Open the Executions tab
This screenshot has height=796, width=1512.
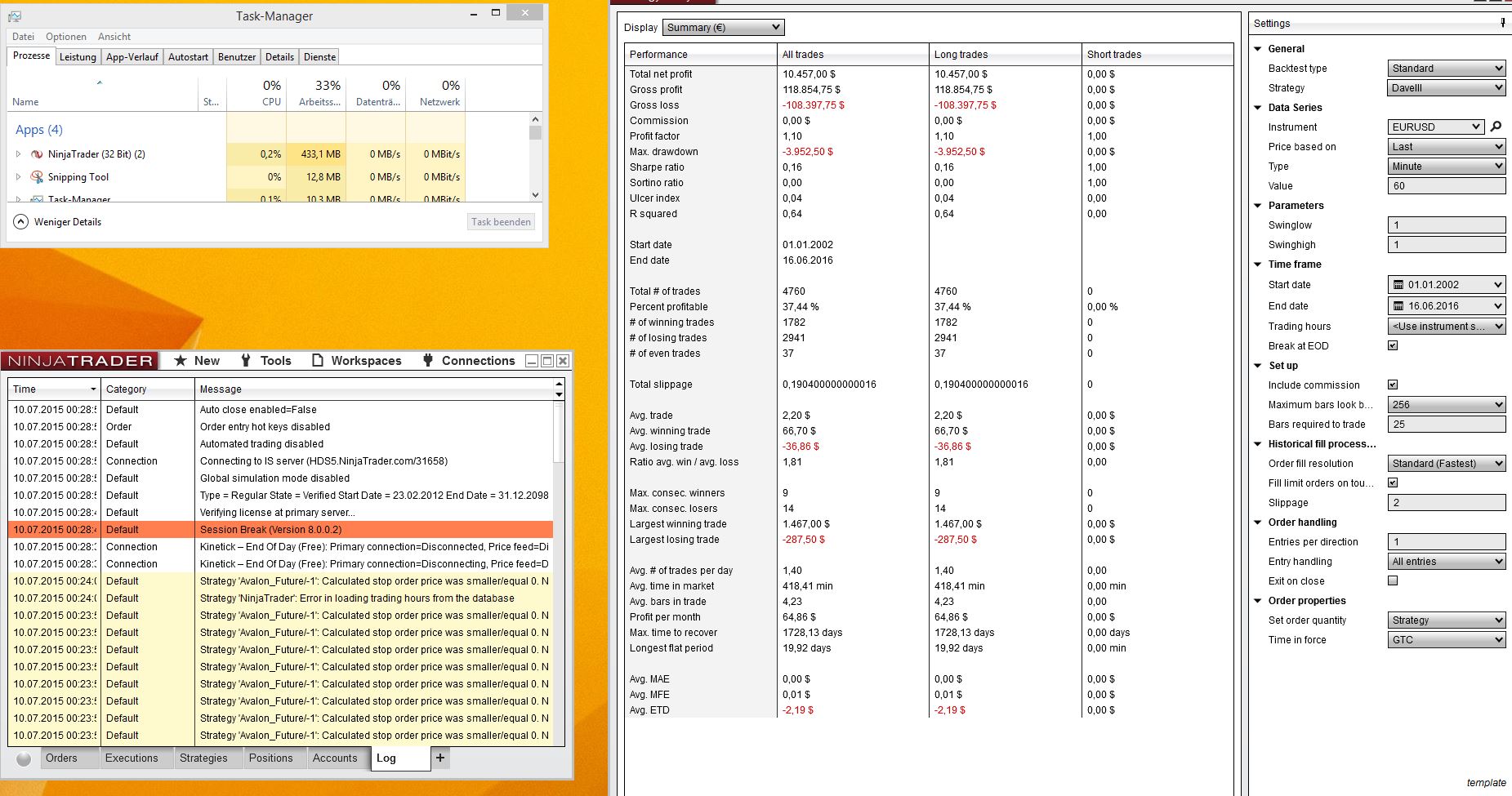tap(132, 758)
